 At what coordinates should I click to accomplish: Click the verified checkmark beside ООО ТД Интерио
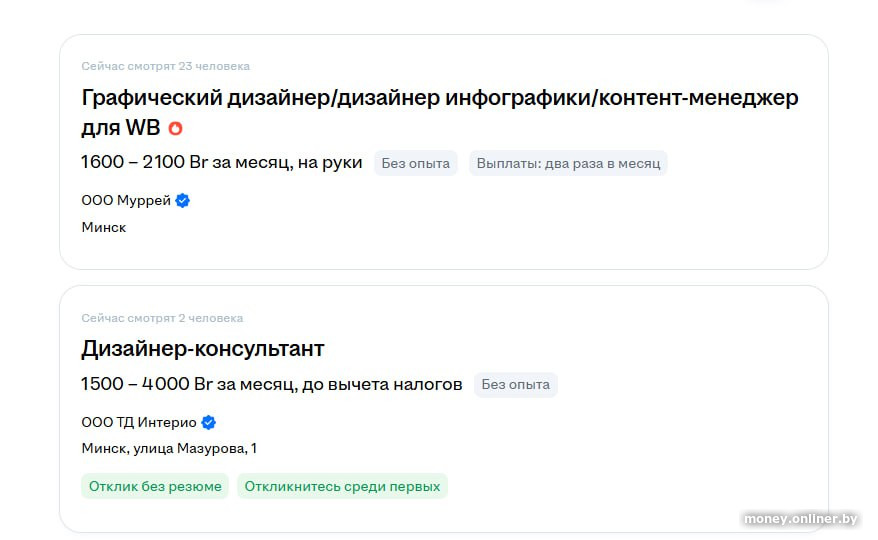pyautogui.click(x=208, y=422)
